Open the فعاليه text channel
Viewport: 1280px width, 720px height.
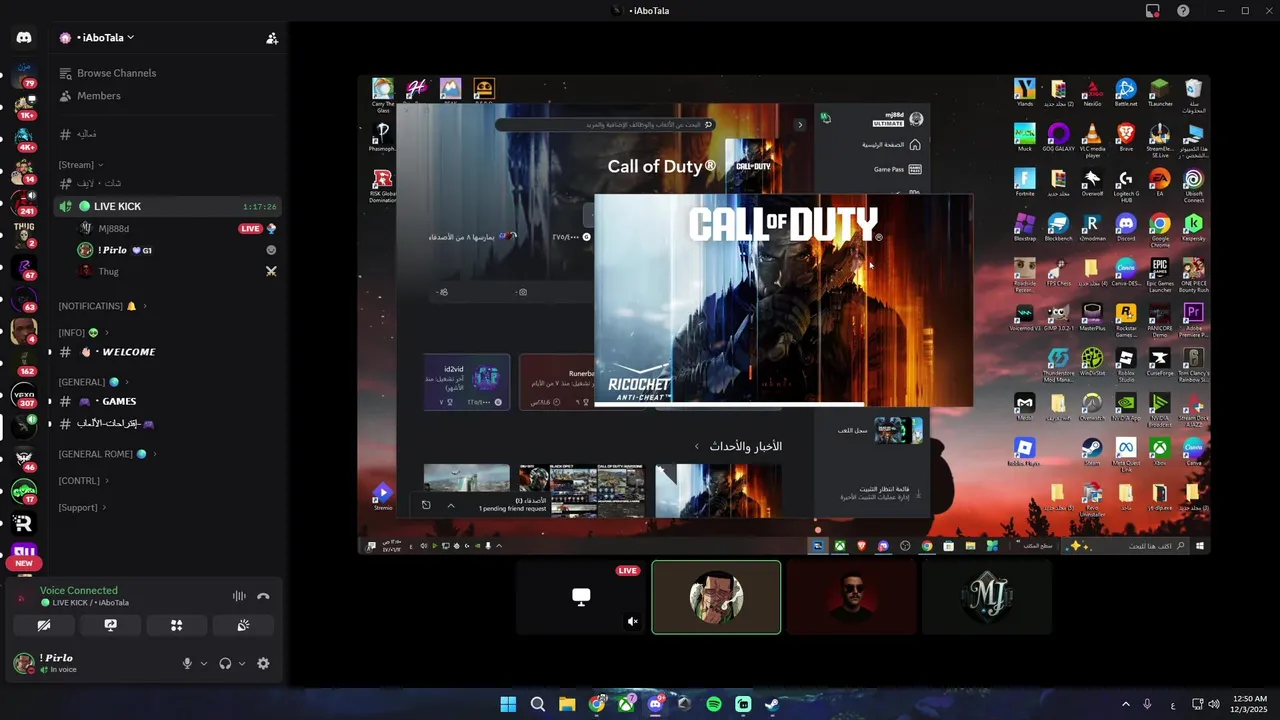166,134
